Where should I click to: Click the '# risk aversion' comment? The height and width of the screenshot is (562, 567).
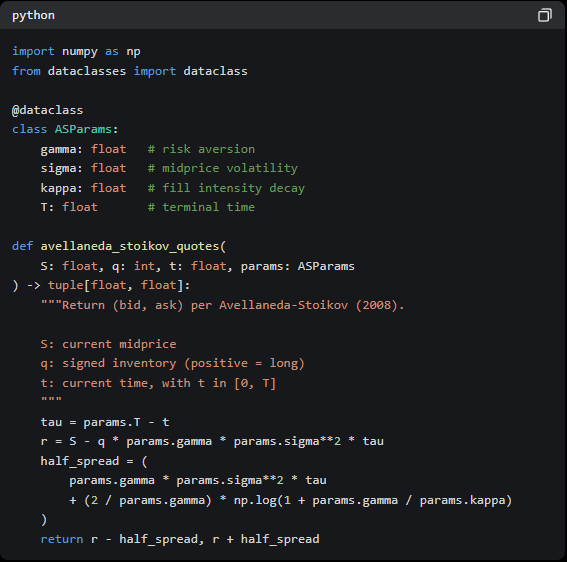tap(201, 149)
